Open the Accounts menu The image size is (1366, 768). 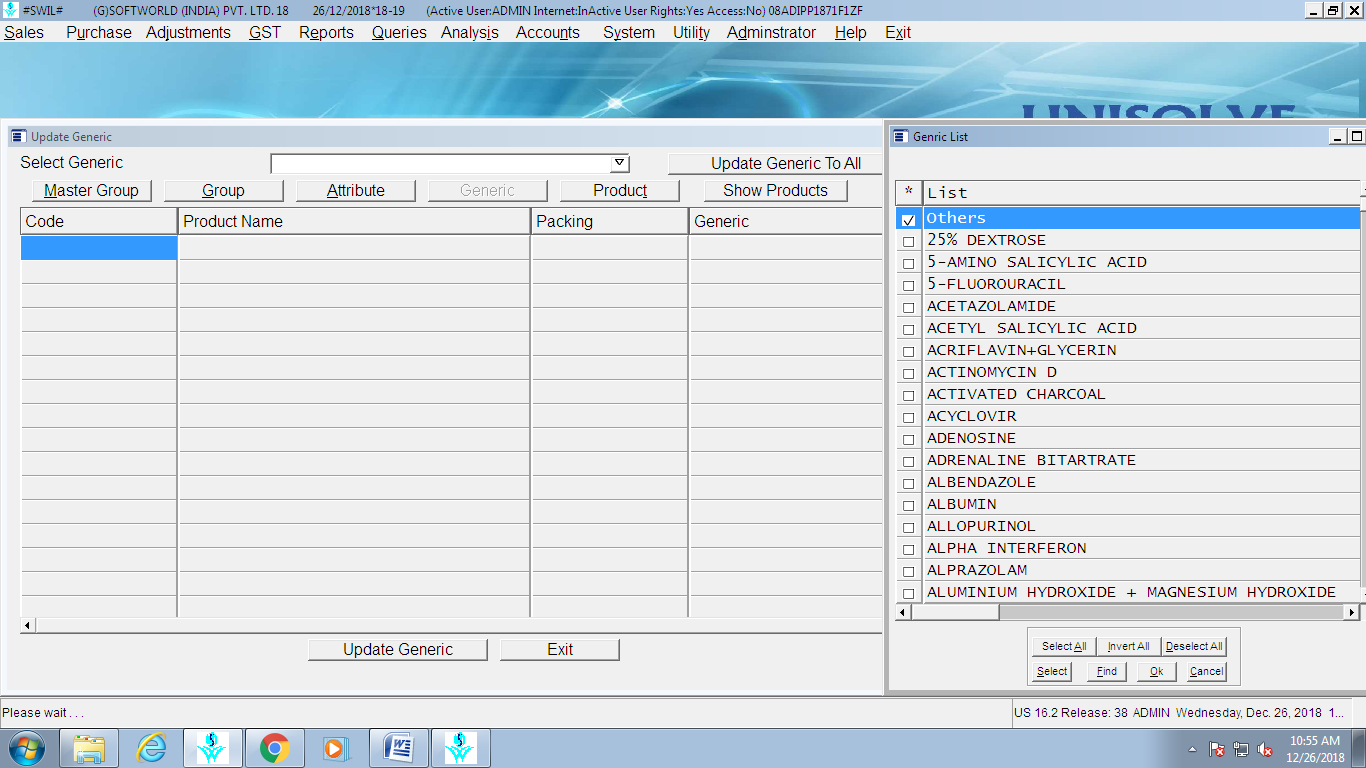(547, 32)
